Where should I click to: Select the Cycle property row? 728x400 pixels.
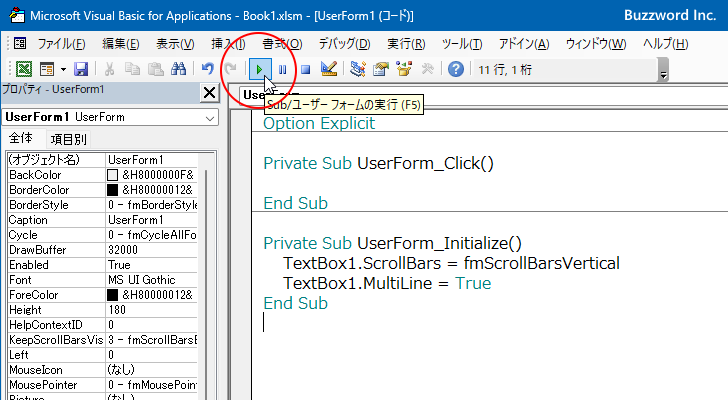click(102, 235)
